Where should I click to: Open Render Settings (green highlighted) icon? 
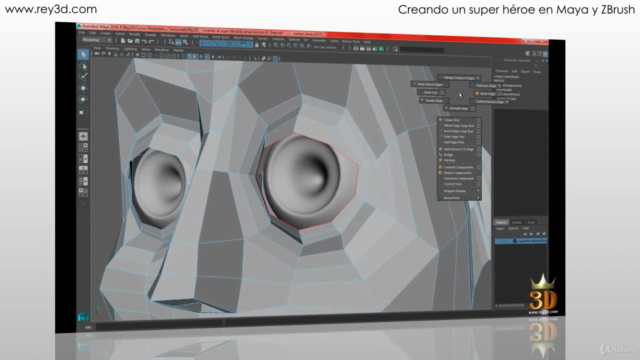click(381, 49)
